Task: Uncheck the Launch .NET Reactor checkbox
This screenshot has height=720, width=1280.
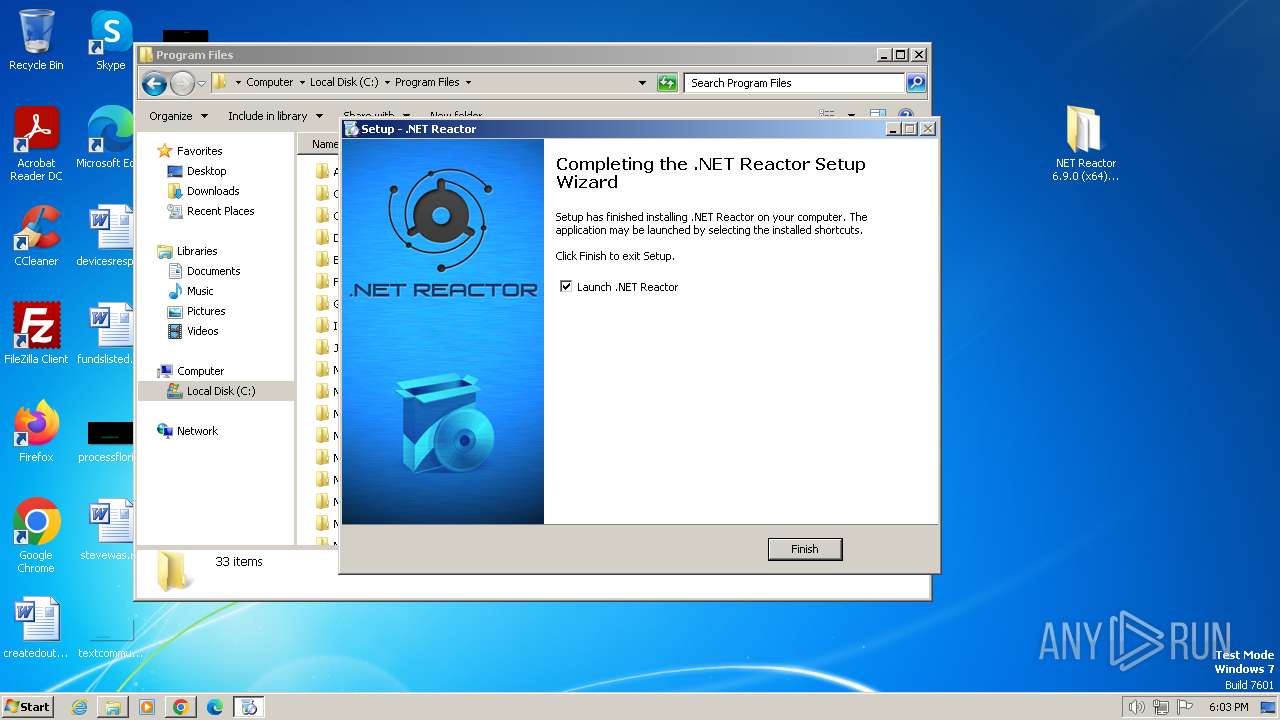Action: click(x=566, y=287)
